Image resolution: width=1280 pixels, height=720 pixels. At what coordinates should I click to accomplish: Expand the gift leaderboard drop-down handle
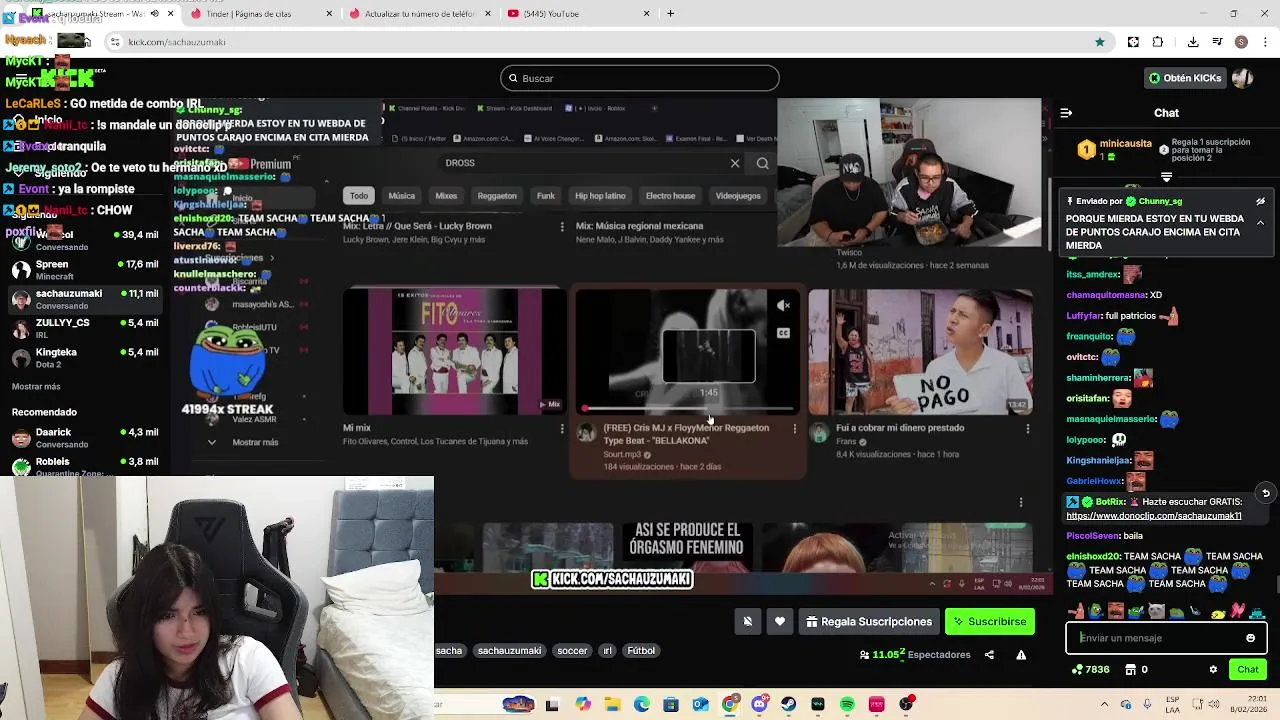pyautogui.click(x=1166, y=177)
